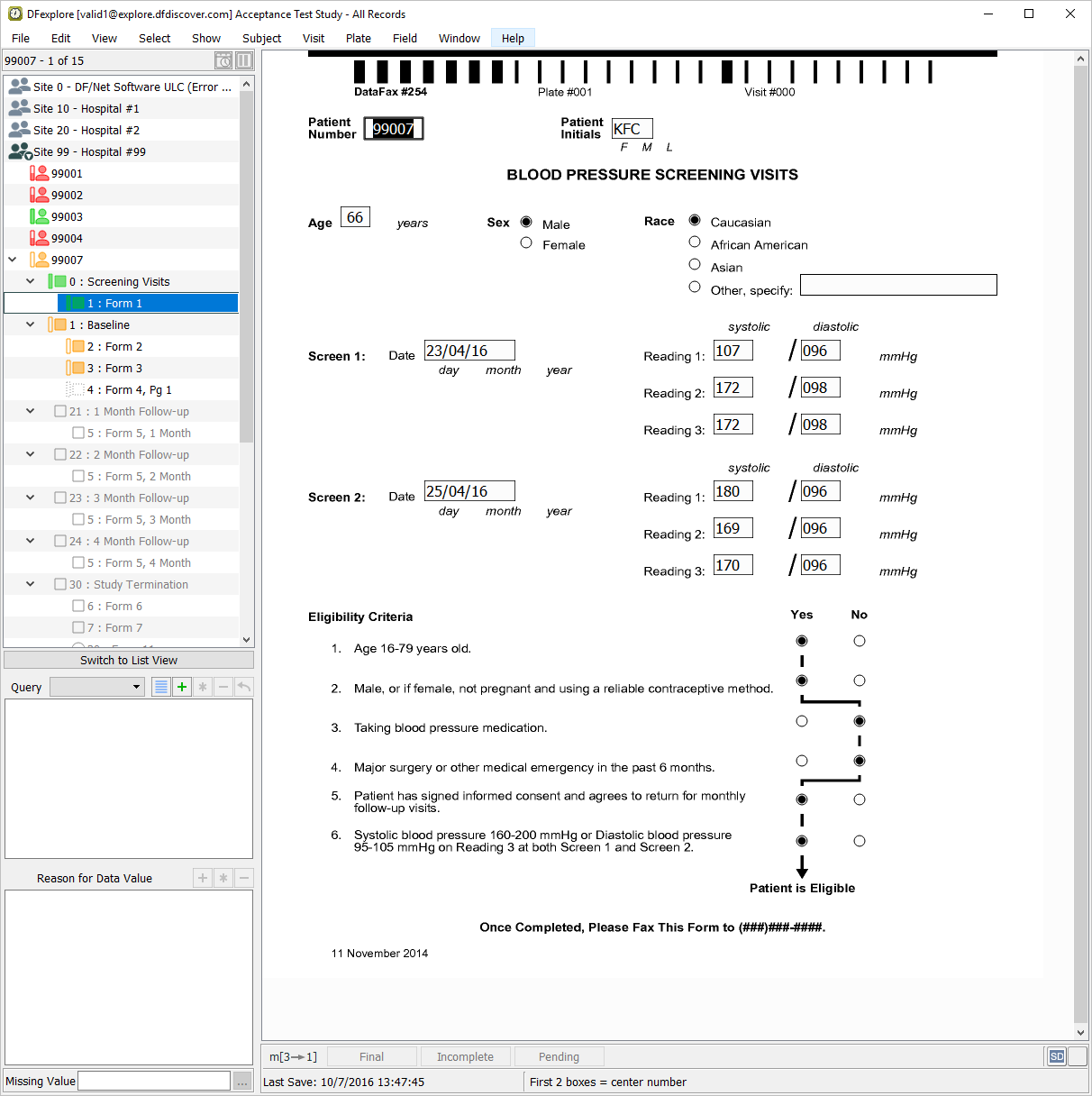Click the green subject icon for 99003

coord(39,216)
